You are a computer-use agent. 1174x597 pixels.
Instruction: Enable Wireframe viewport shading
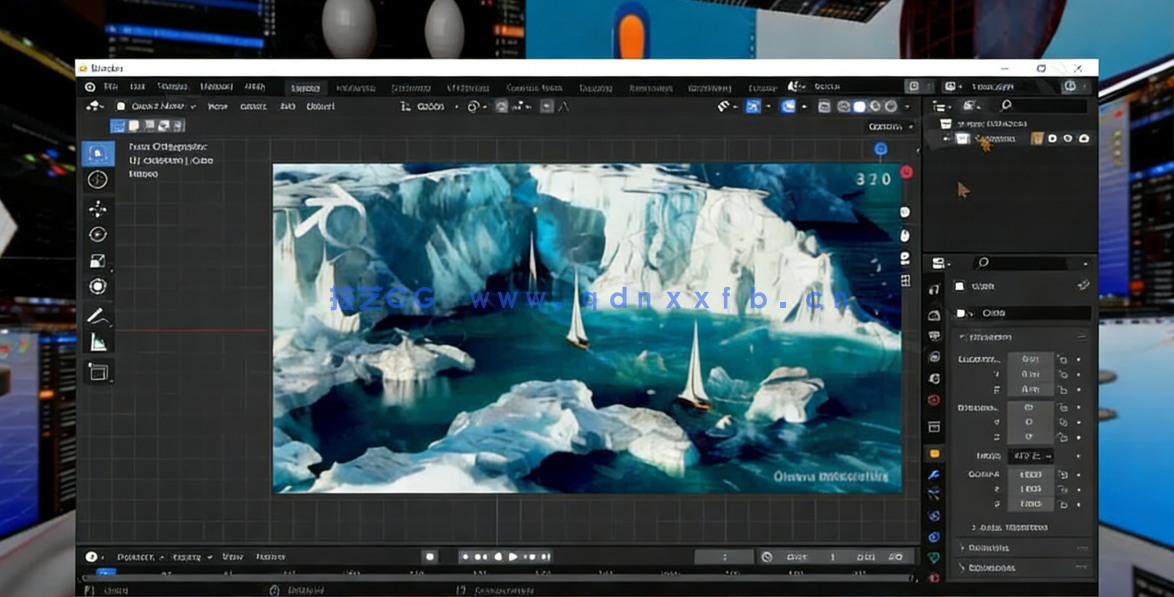pos(844,105)
